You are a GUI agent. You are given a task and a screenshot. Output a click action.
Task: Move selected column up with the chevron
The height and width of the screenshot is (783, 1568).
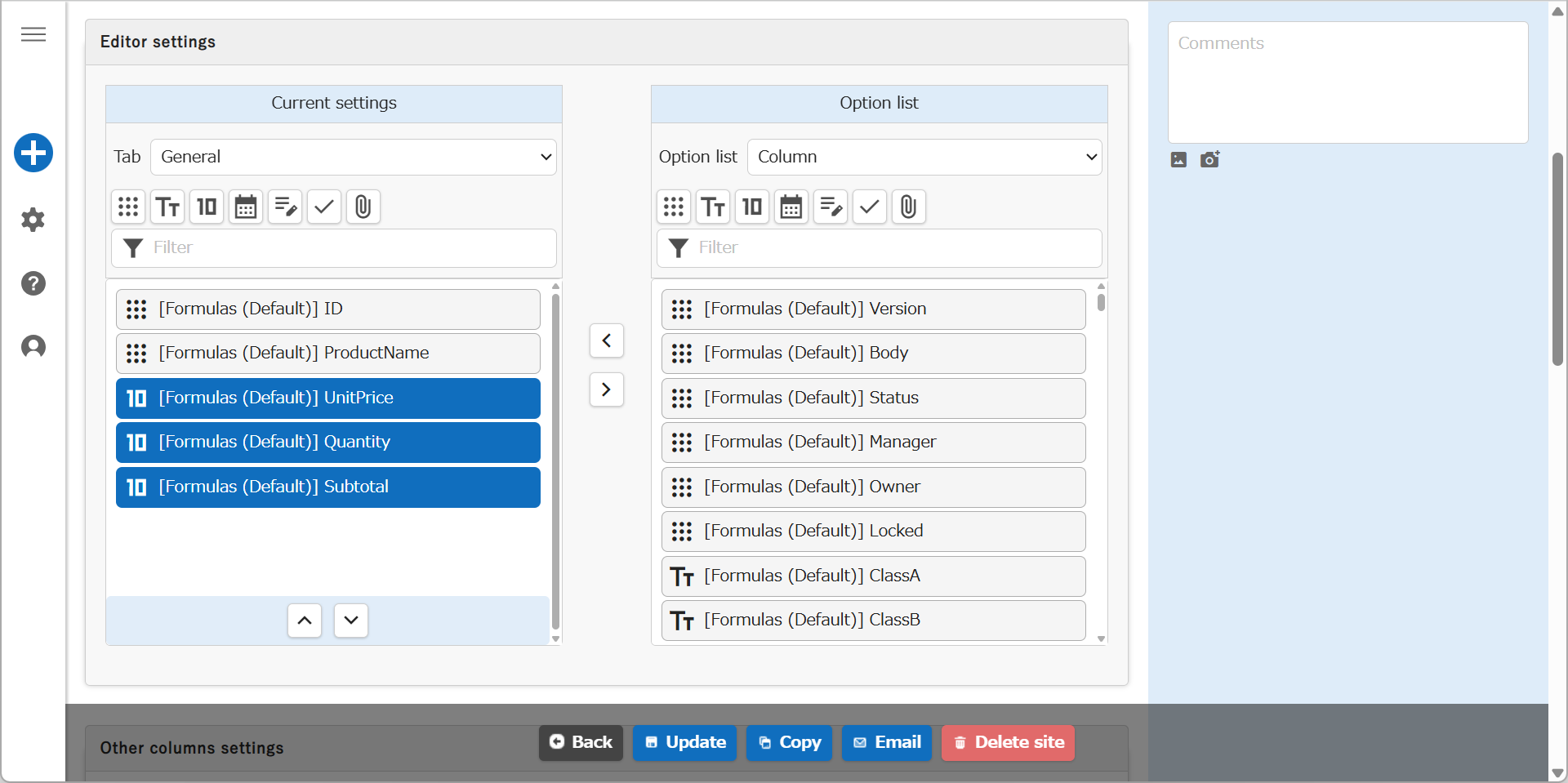click(305, 621)
